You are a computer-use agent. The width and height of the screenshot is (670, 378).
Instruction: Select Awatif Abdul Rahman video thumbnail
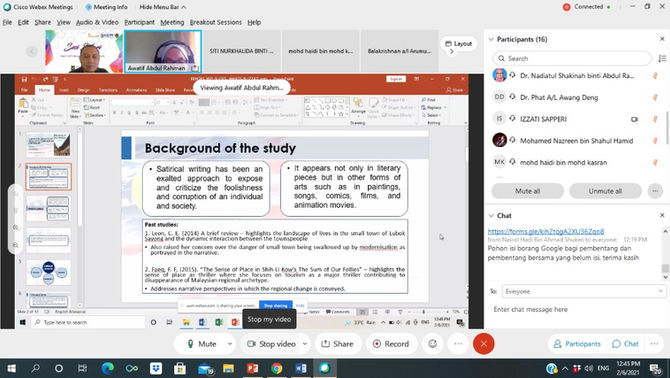[163, 51]
